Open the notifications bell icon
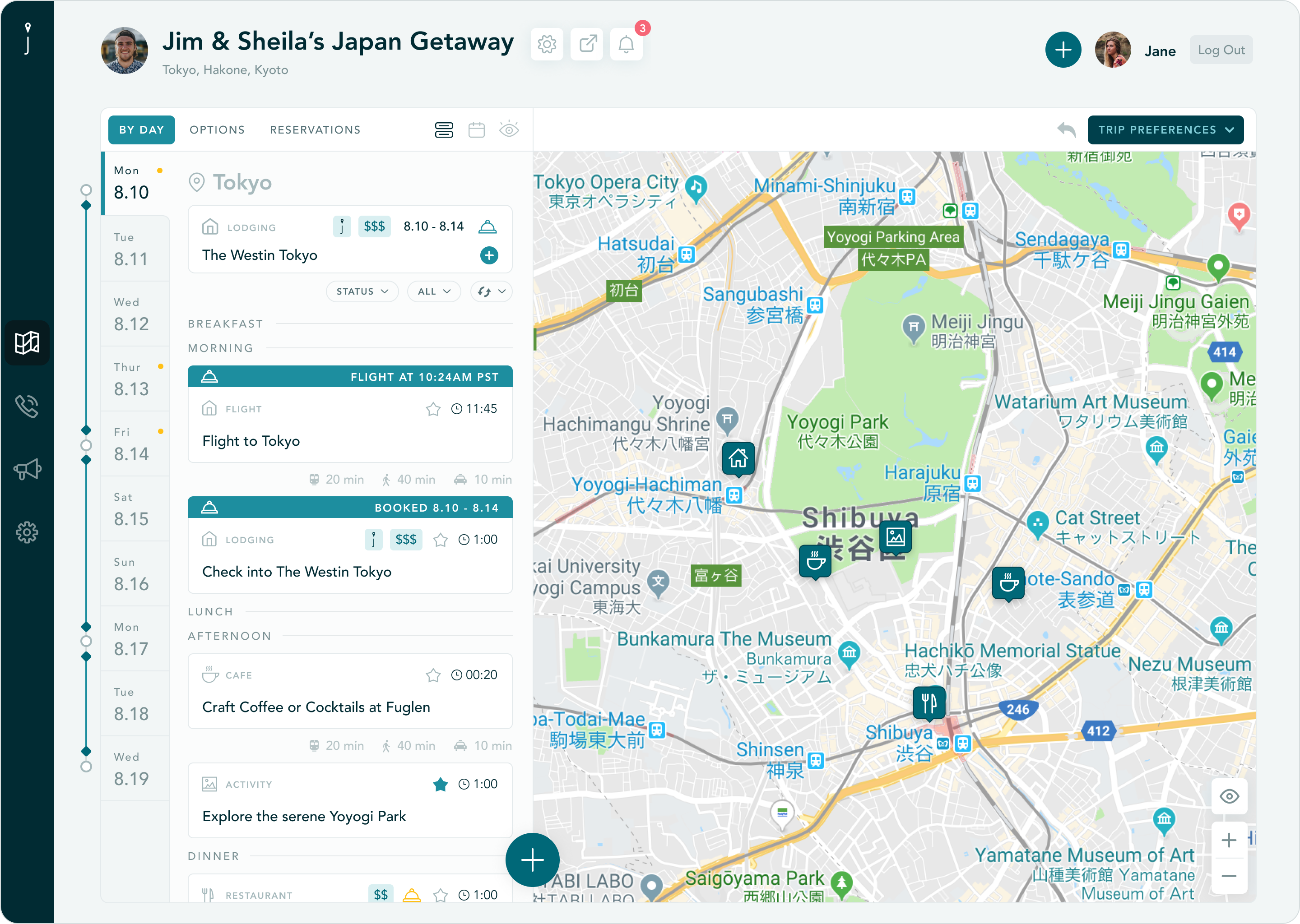Screen dimensions: 1300x924 626,44
